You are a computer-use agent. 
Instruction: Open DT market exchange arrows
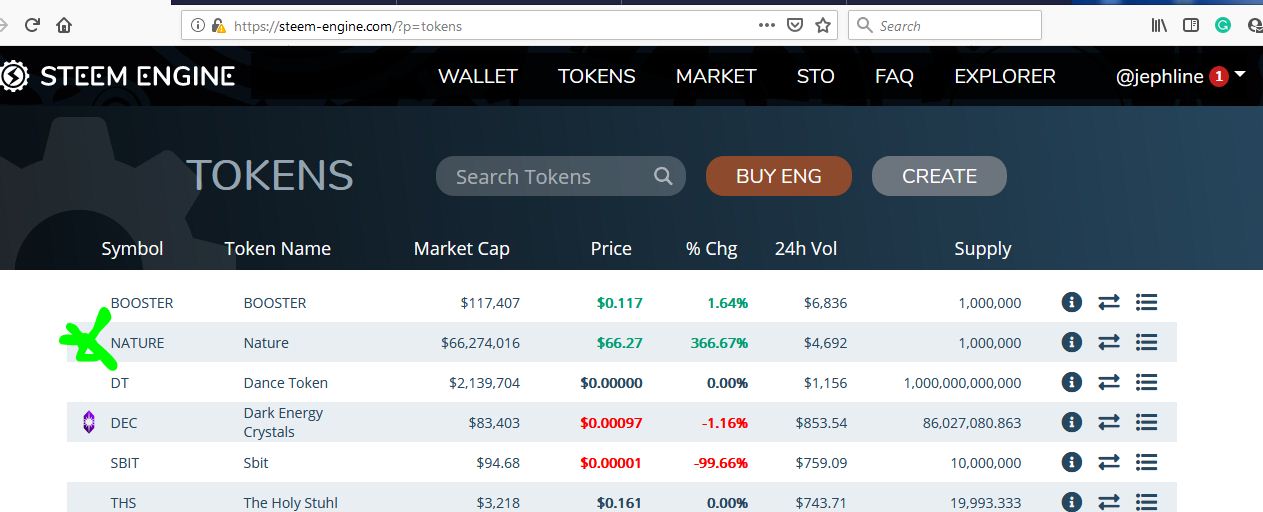1108,382
